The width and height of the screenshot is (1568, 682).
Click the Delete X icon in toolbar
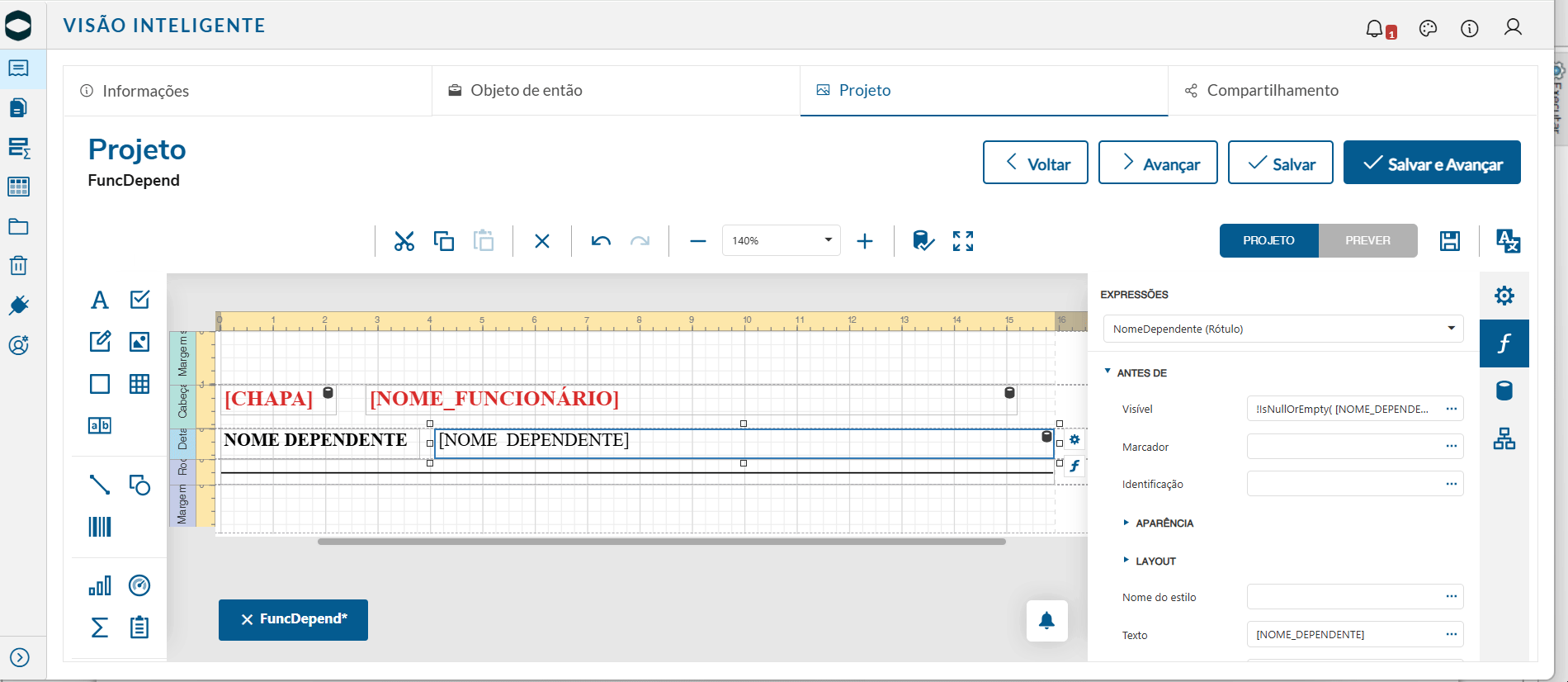(x=542, y=241)
